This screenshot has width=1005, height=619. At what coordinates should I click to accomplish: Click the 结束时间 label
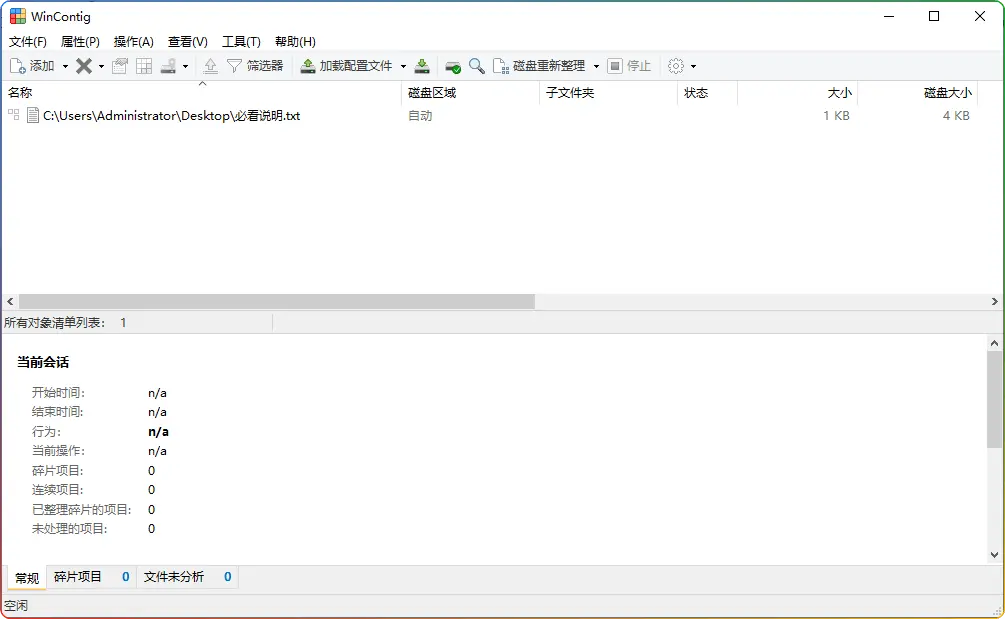(58, 412)
